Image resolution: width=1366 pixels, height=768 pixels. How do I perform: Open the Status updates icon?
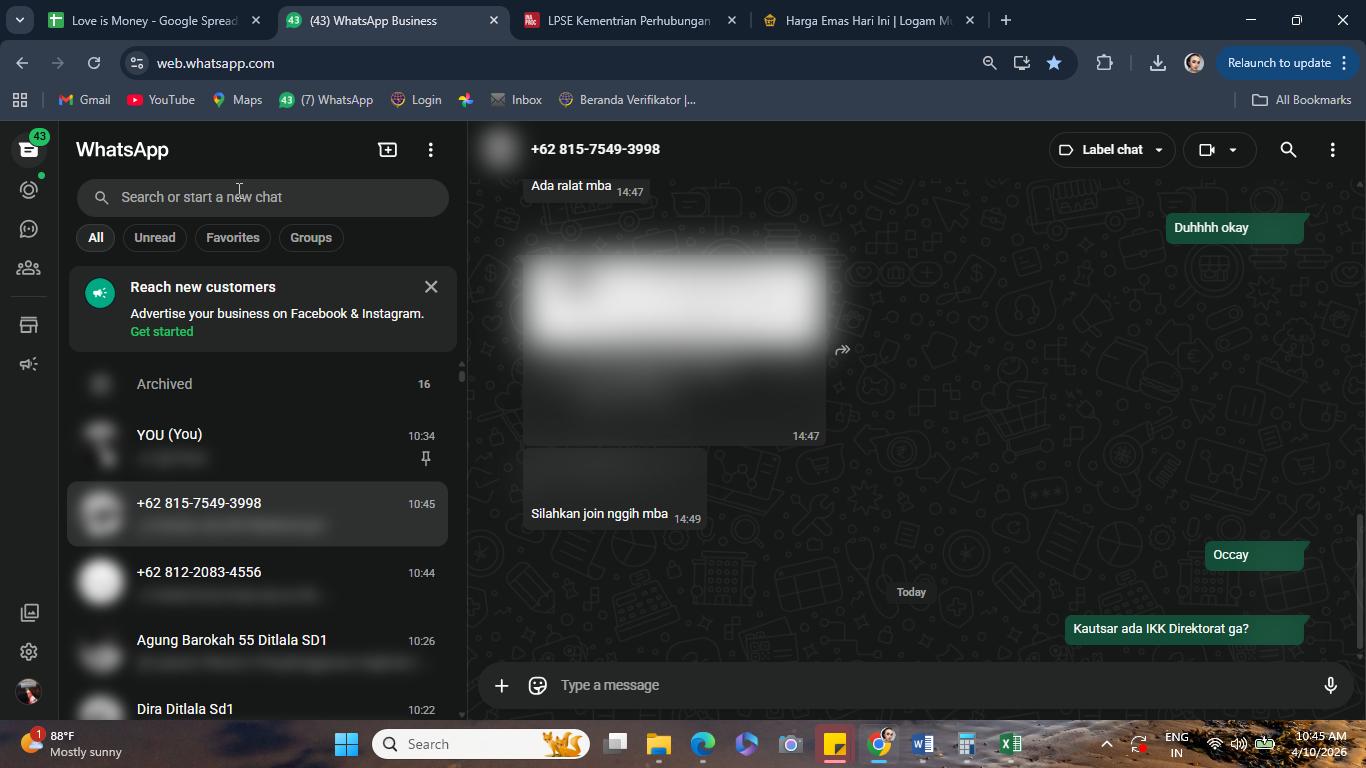click(28, 189)
